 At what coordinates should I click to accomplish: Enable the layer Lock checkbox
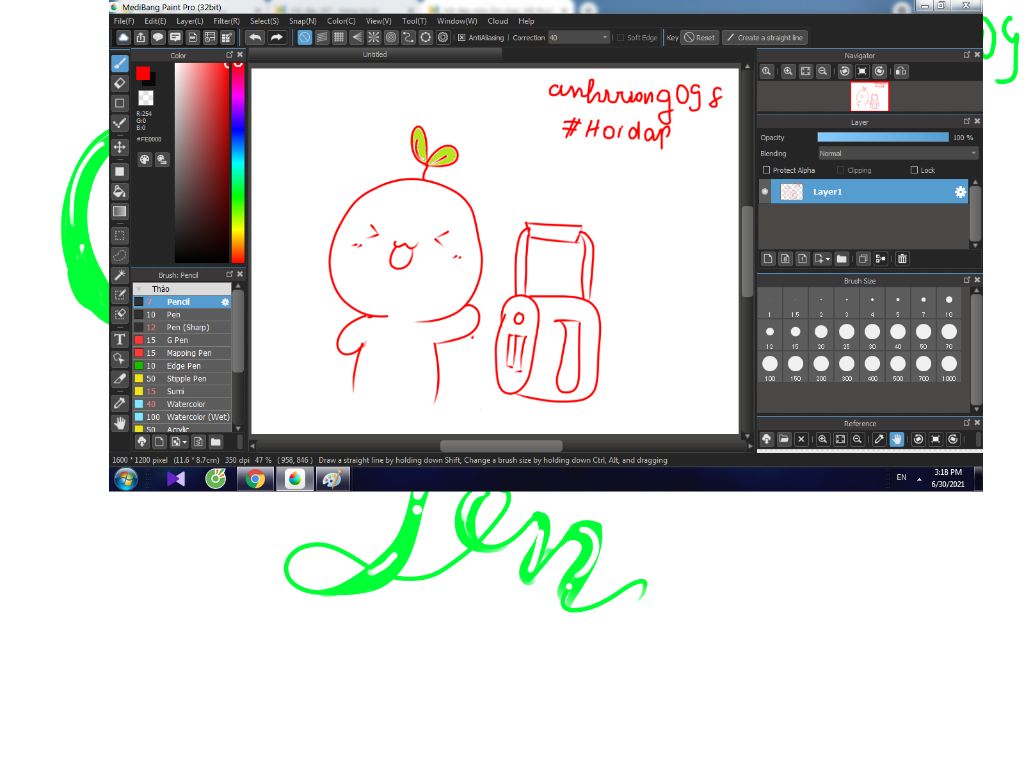pos(914,170)
